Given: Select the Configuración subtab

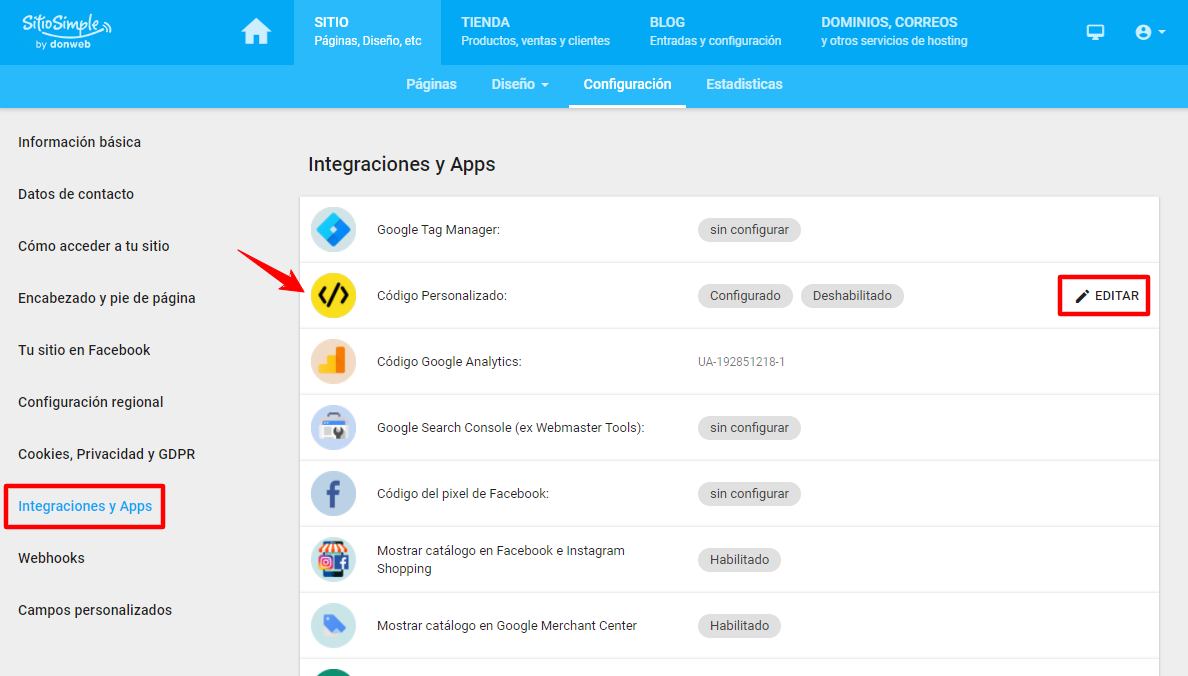Looking at the screenshot, I should 627,84.
